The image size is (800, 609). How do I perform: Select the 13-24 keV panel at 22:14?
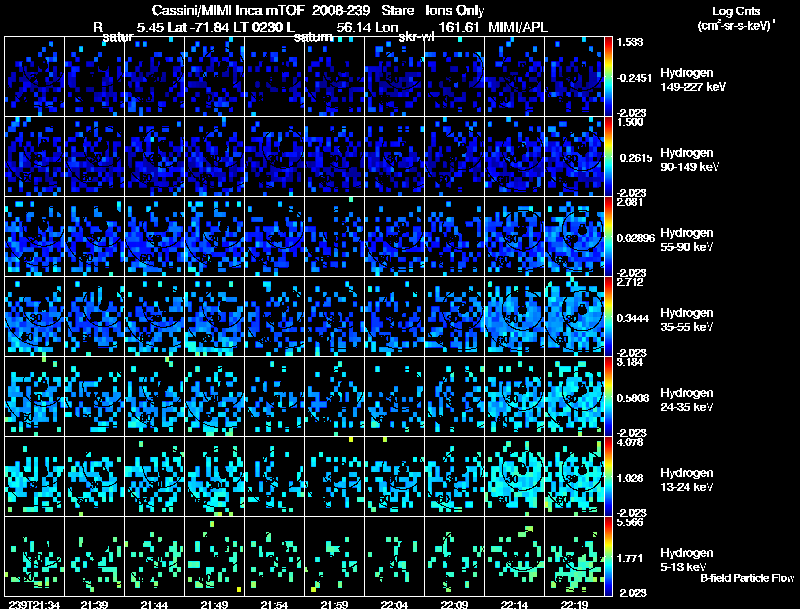click(x=514, y=477)
